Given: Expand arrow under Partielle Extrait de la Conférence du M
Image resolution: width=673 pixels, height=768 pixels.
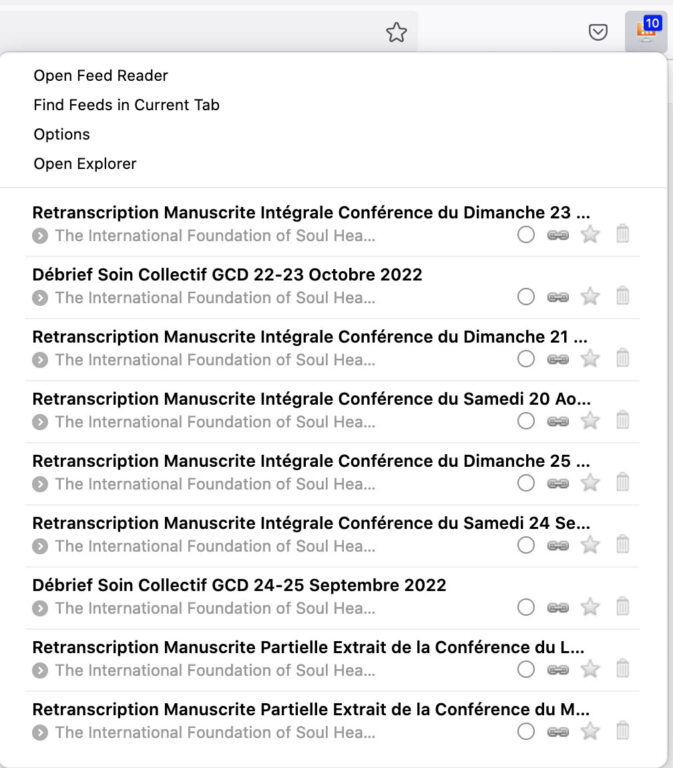Looking at the screenshot, I should pos(40,733).
